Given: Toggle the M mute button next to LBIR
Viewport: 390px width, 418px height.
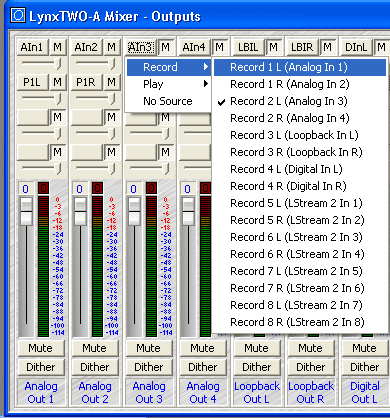Looking at the screenshot, I should pos(328,47).
